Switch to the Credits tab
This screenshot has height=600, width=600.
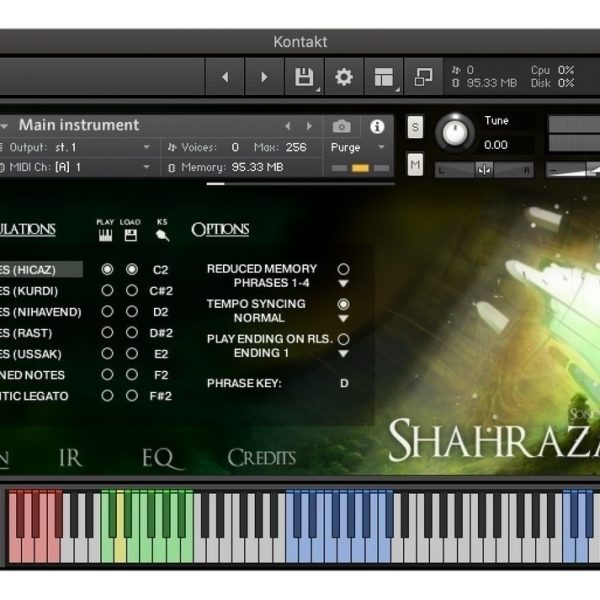pos(262,458)
